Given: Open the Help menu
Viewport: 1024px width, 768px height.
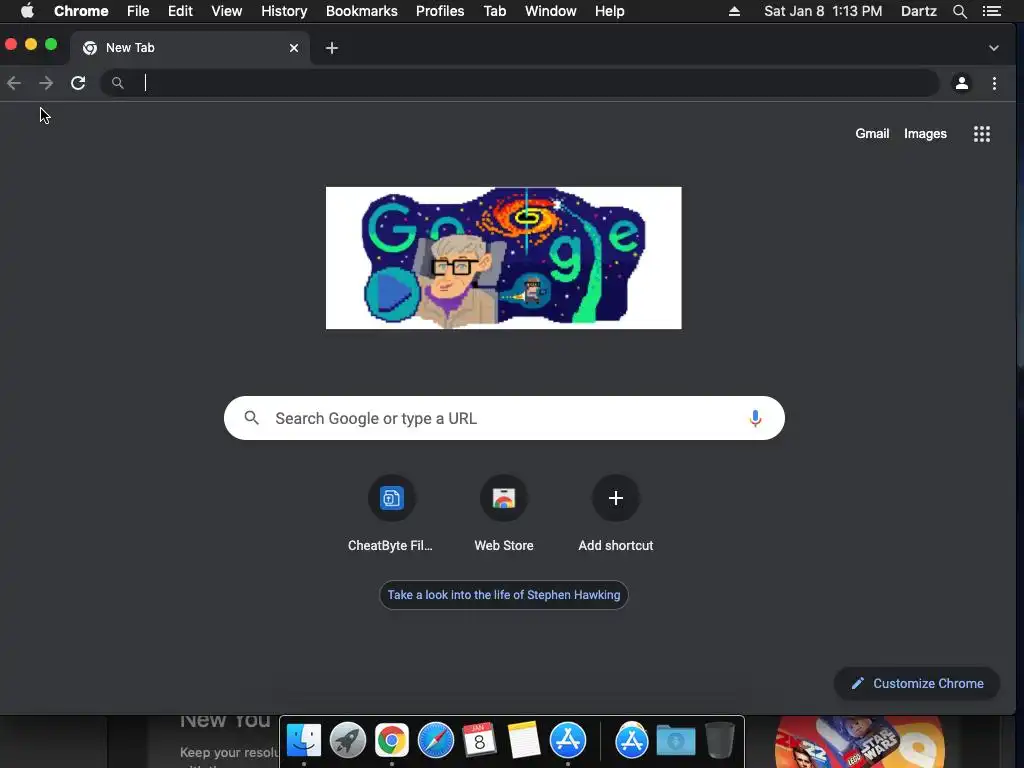Looking at the screenshot, I should [x=609, y=11].
